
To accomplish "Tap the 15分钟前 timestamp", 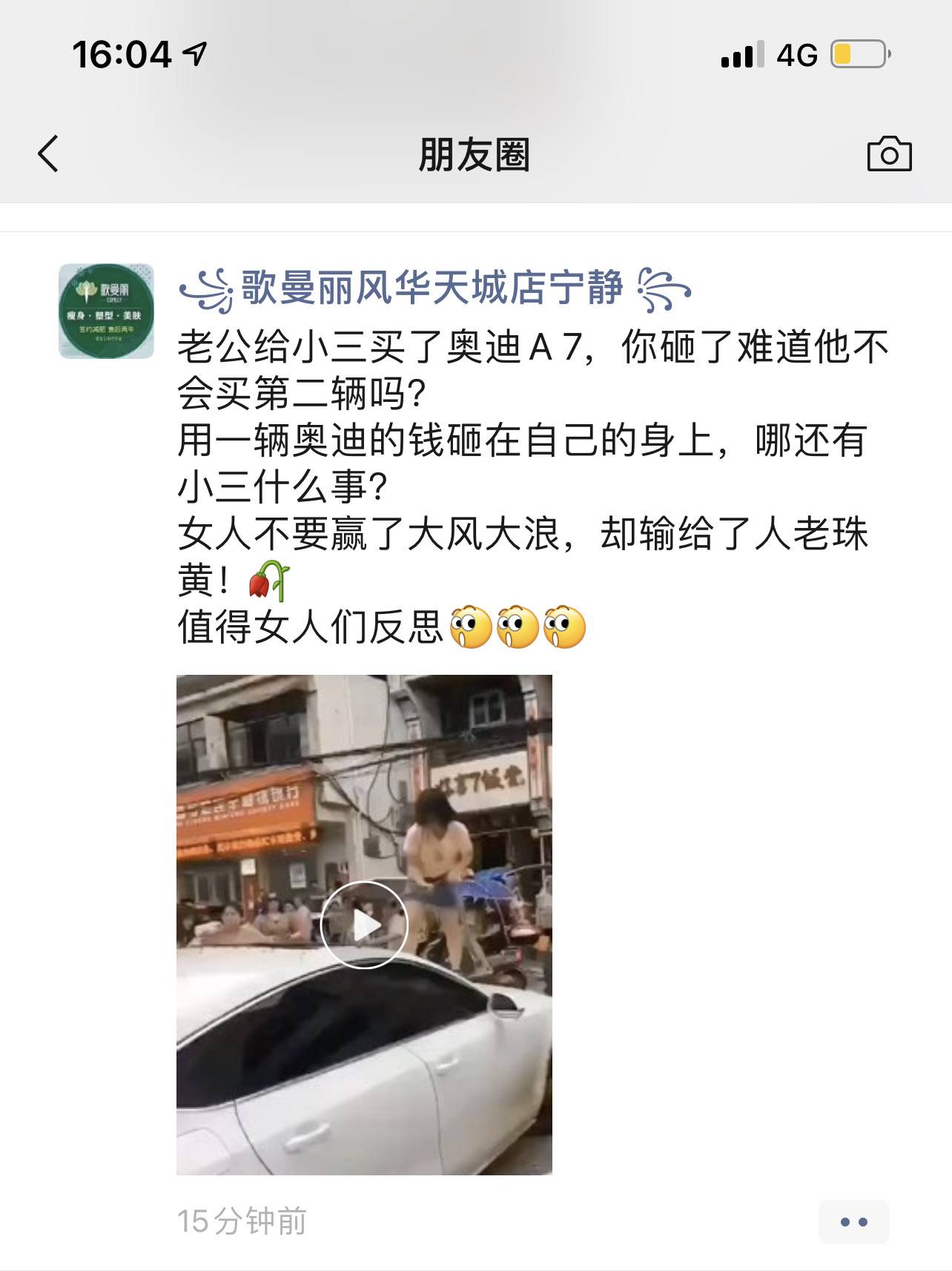I will [x=242, y=1221].
